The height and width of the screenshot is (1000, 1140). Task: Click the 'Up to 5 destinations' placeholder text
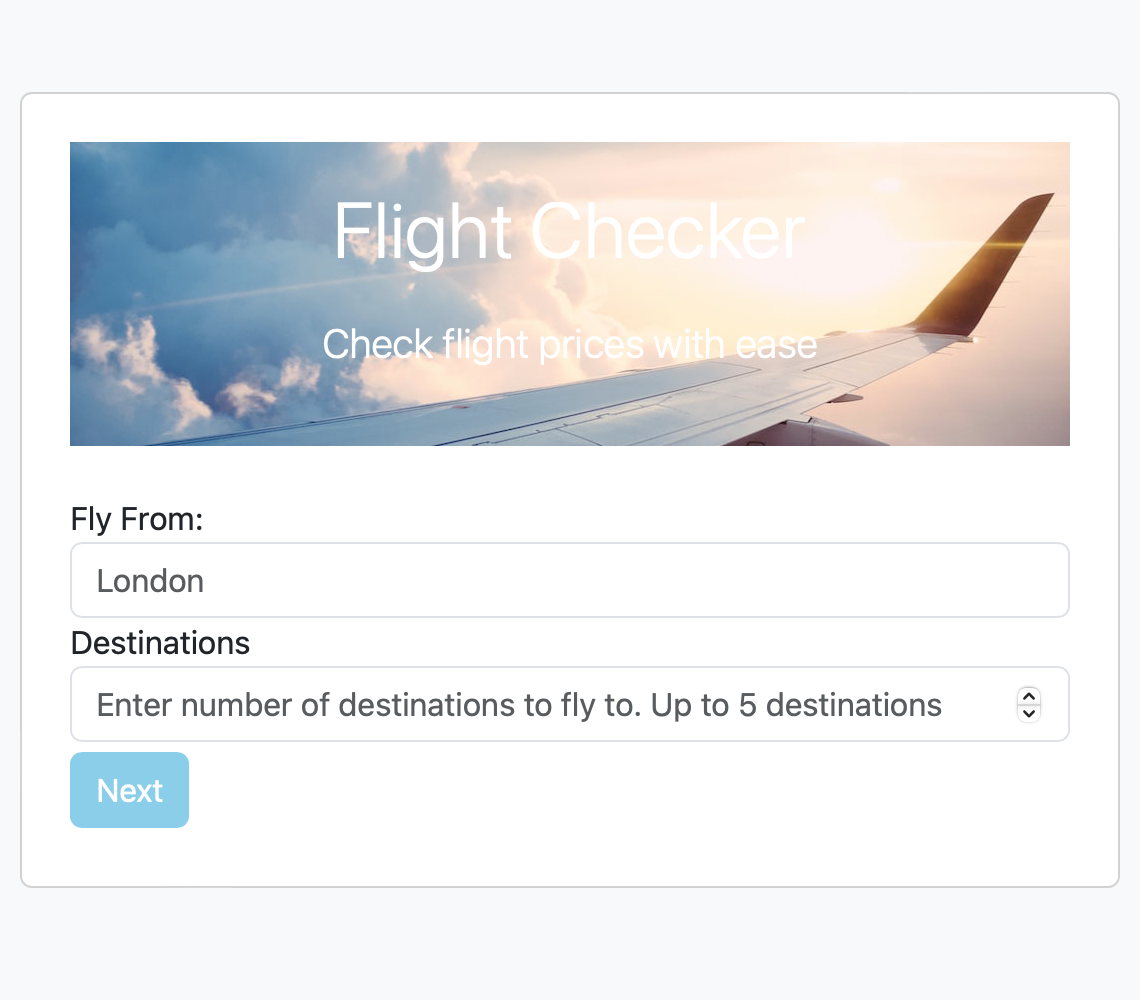[796, 705]
